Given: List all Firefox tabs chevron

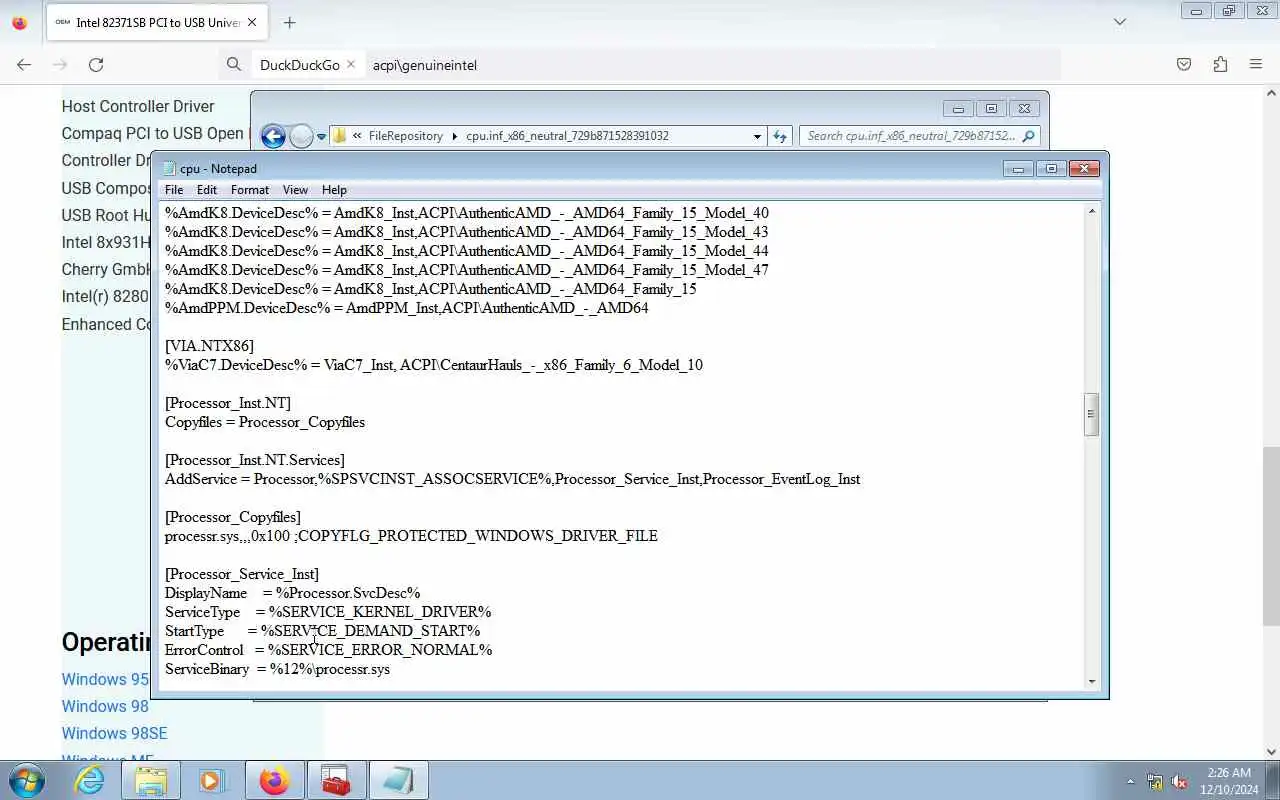Looking at the screenshot, I should point(1120,22).
